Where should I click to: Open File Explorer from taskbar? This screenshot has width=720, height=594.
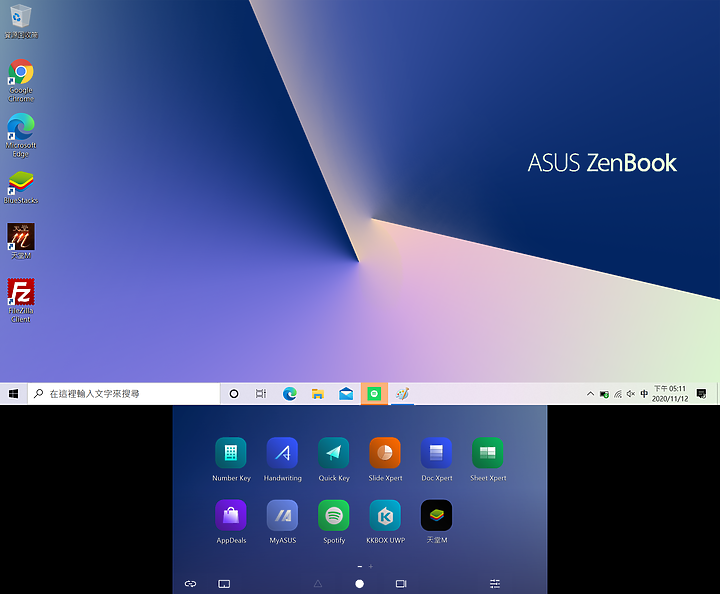point(317,394)
